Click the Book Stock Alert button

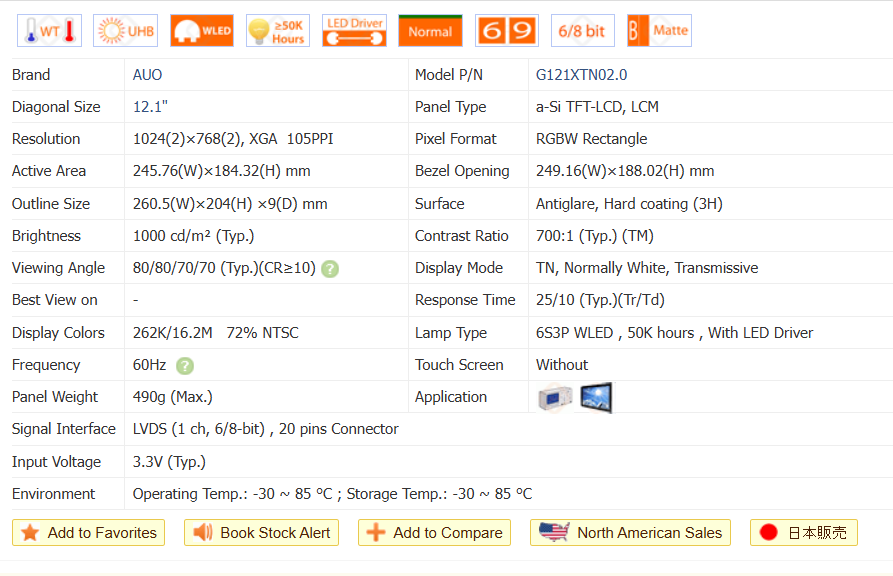pyautogui.click(x=261, y=533)
